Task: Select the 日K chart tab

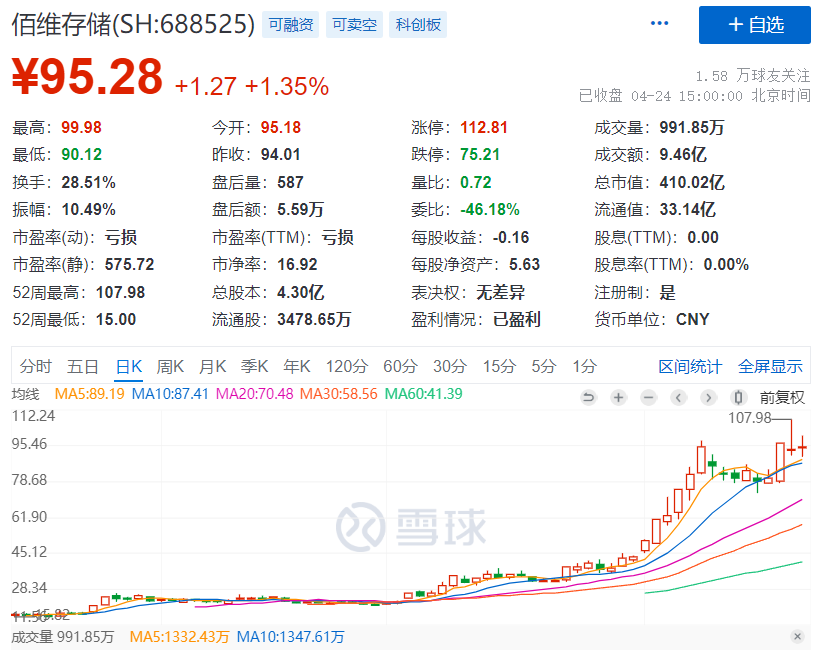Action: point(129,367)
